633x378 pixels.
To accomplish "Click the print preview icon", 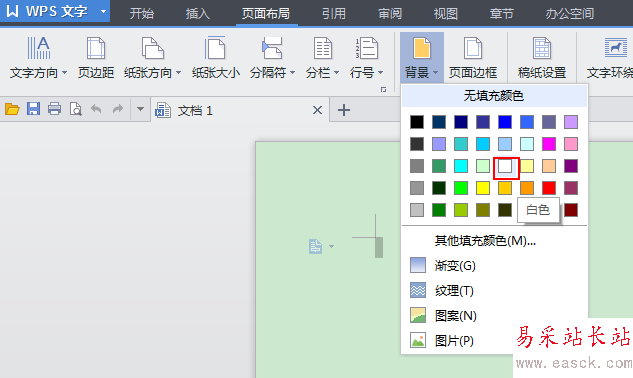I will pos(75,109).
